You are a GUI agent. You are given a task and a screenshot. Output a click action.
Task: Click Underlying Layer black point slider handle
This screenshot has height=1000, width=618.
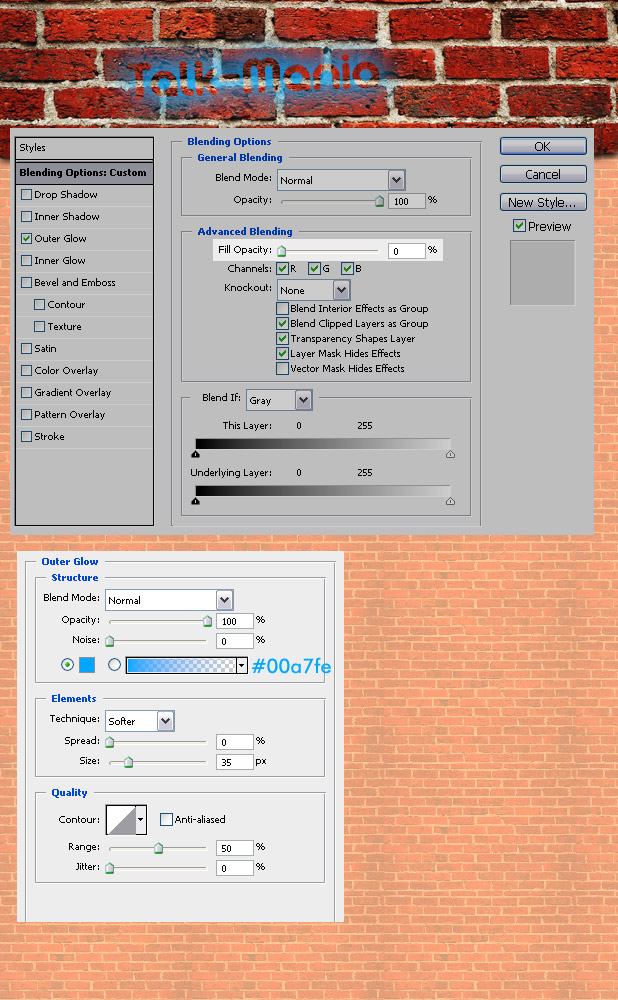pos(196,501)
